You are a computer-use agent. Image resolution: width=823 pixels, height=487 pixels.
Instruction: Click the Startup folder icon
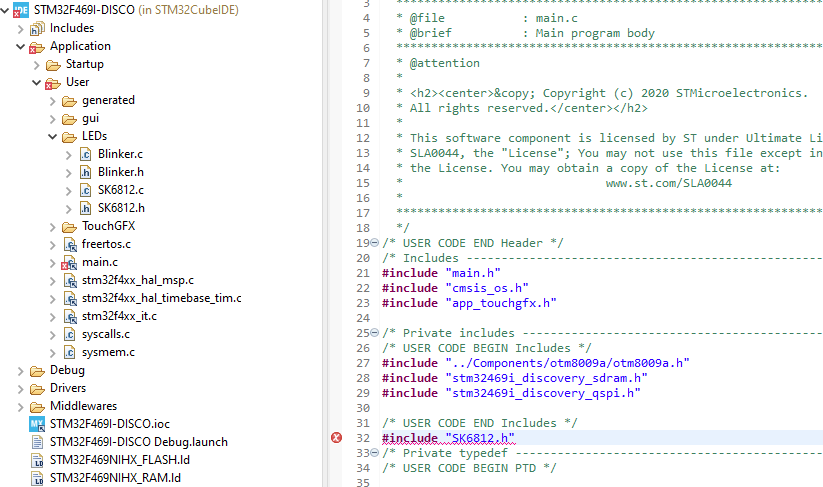53,65
